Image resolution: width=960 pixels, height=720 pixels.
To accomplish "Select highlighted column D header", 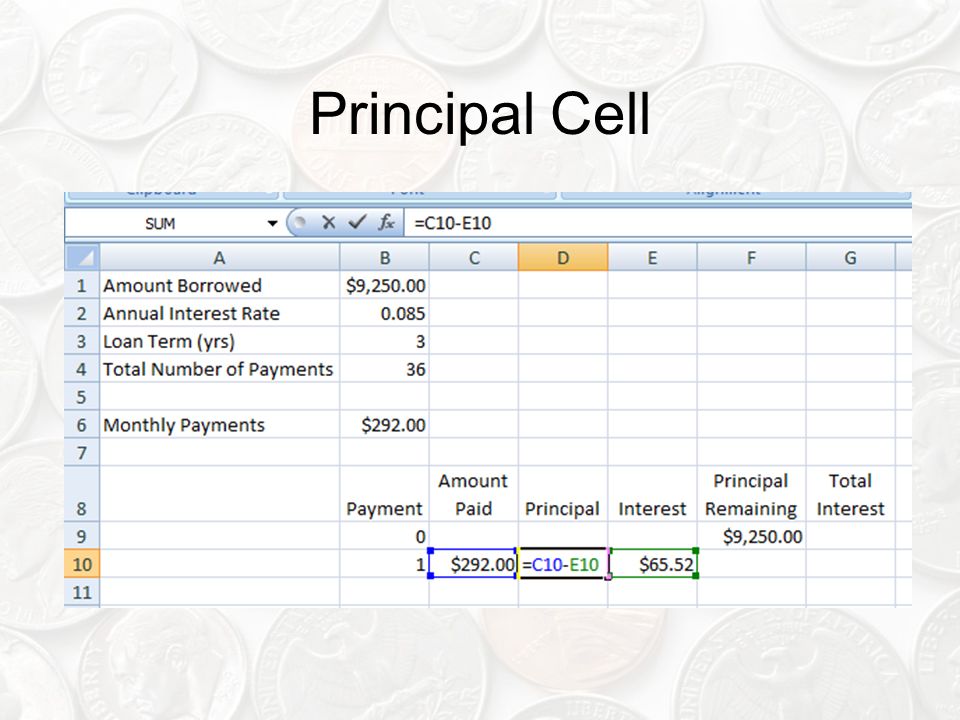I will [x=563, y=258].
